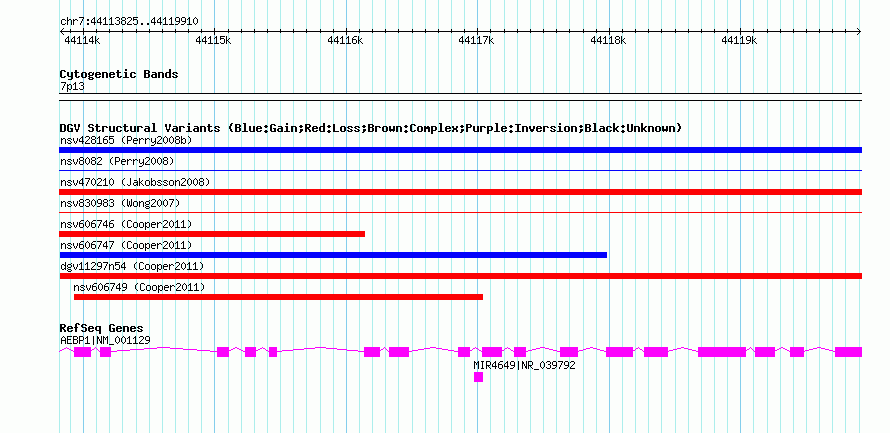
Task: Select the blue nsv606747 gain bar
Action: tap(333, 255)
